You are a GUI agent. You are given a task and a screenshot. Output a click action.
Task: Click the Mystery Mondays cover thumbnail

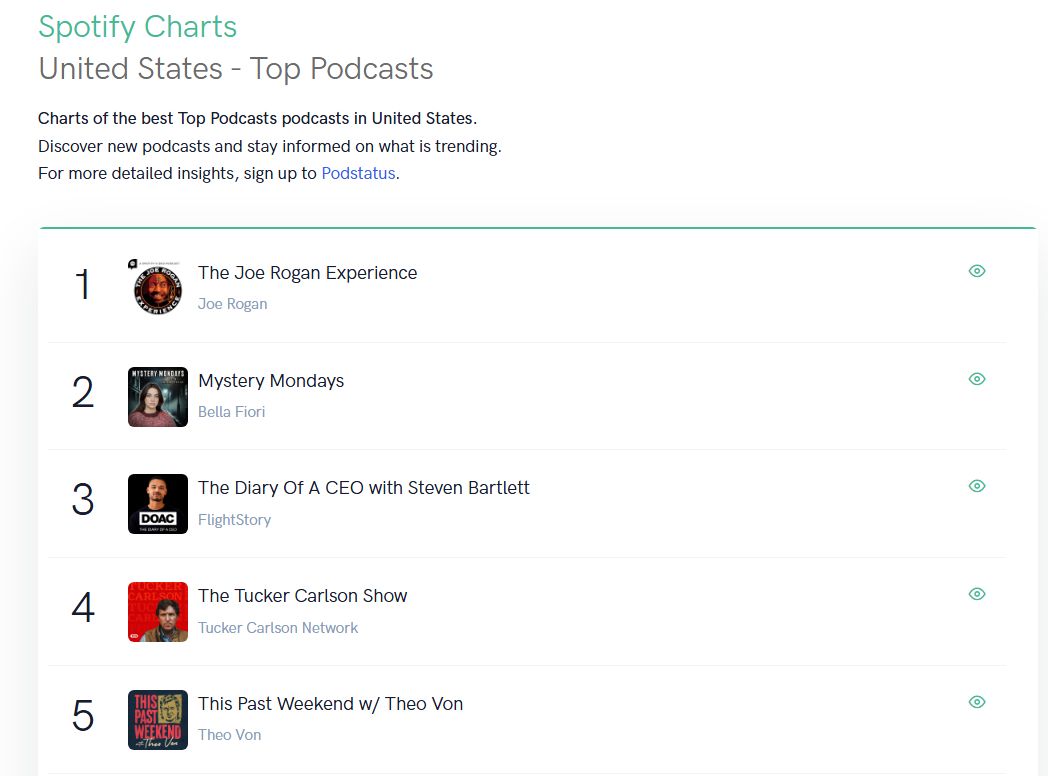click(158, 397)
